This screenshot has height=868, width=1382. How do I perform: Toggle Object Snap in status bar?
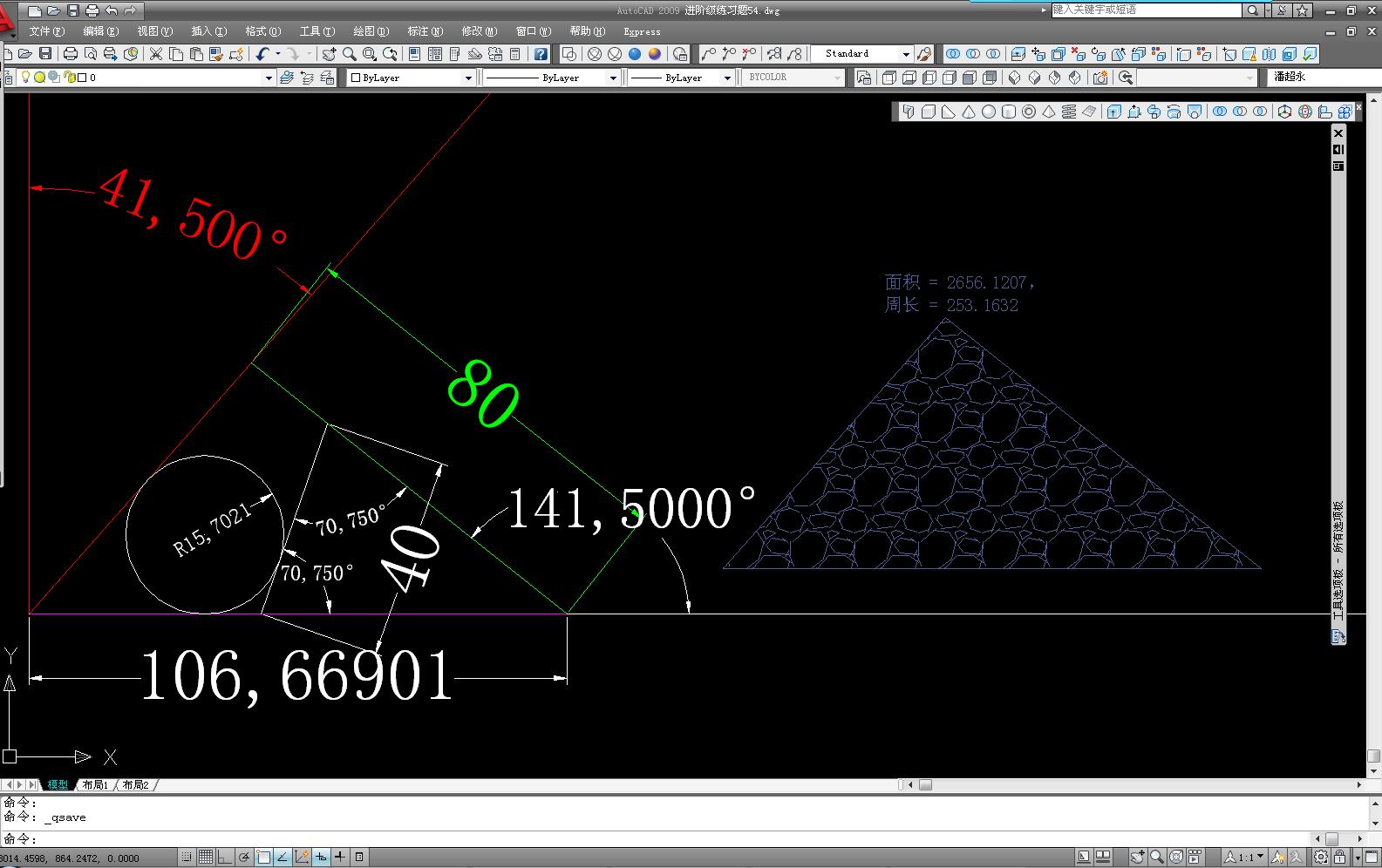pyautogui.click(x=263, y=858)
